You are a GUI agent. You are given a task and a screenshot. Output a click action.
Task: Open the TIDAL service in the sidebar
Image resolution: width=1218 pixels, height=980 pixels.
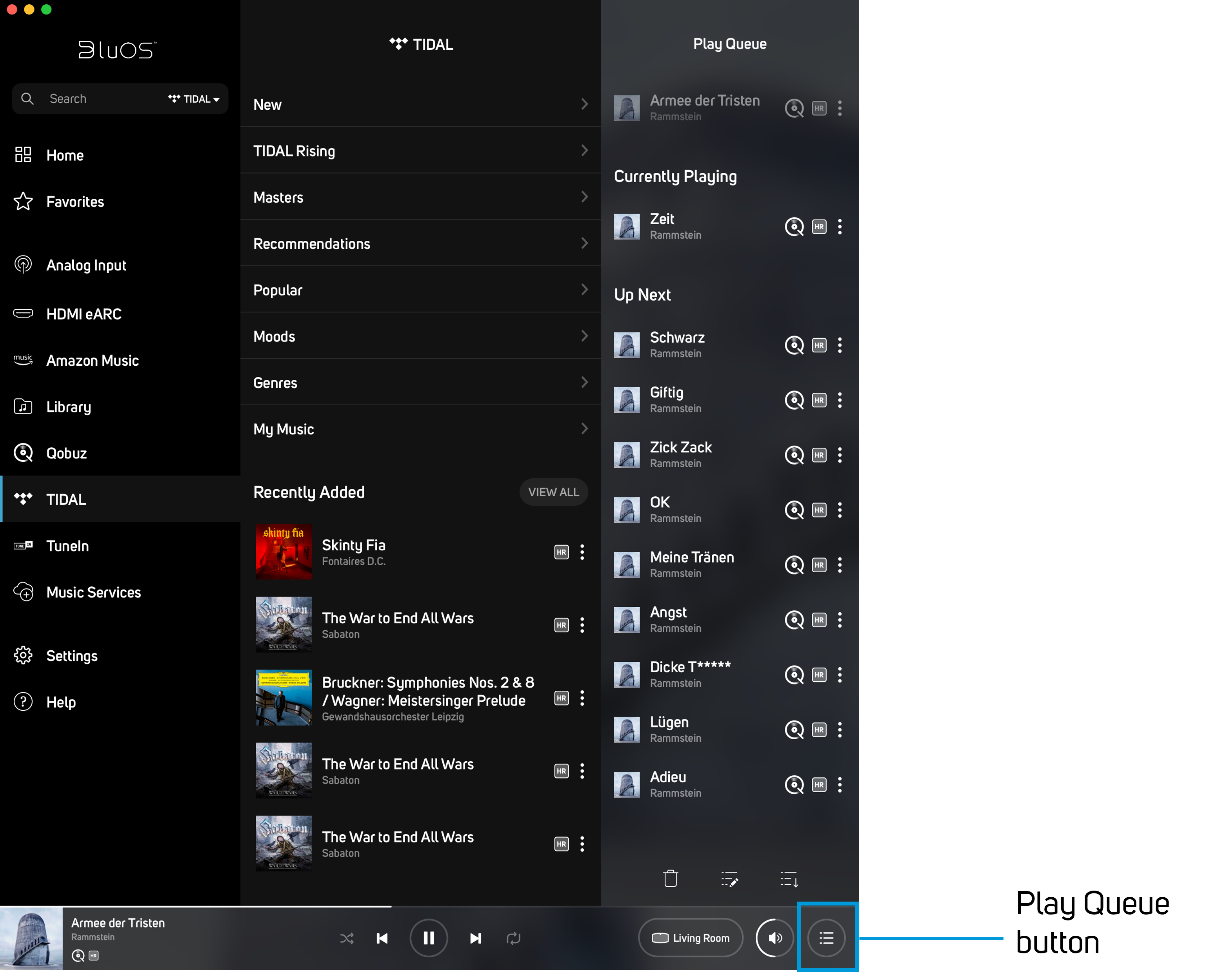click(65, 499)
